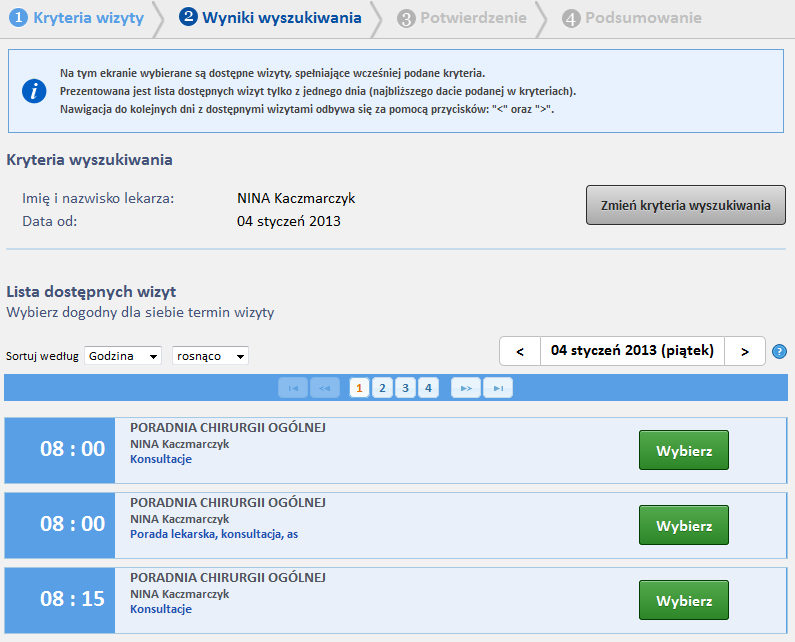Screen dimensions: 795x642
Task: Click Data od value 04 styczeń 2013
Action: pos(288,221)
